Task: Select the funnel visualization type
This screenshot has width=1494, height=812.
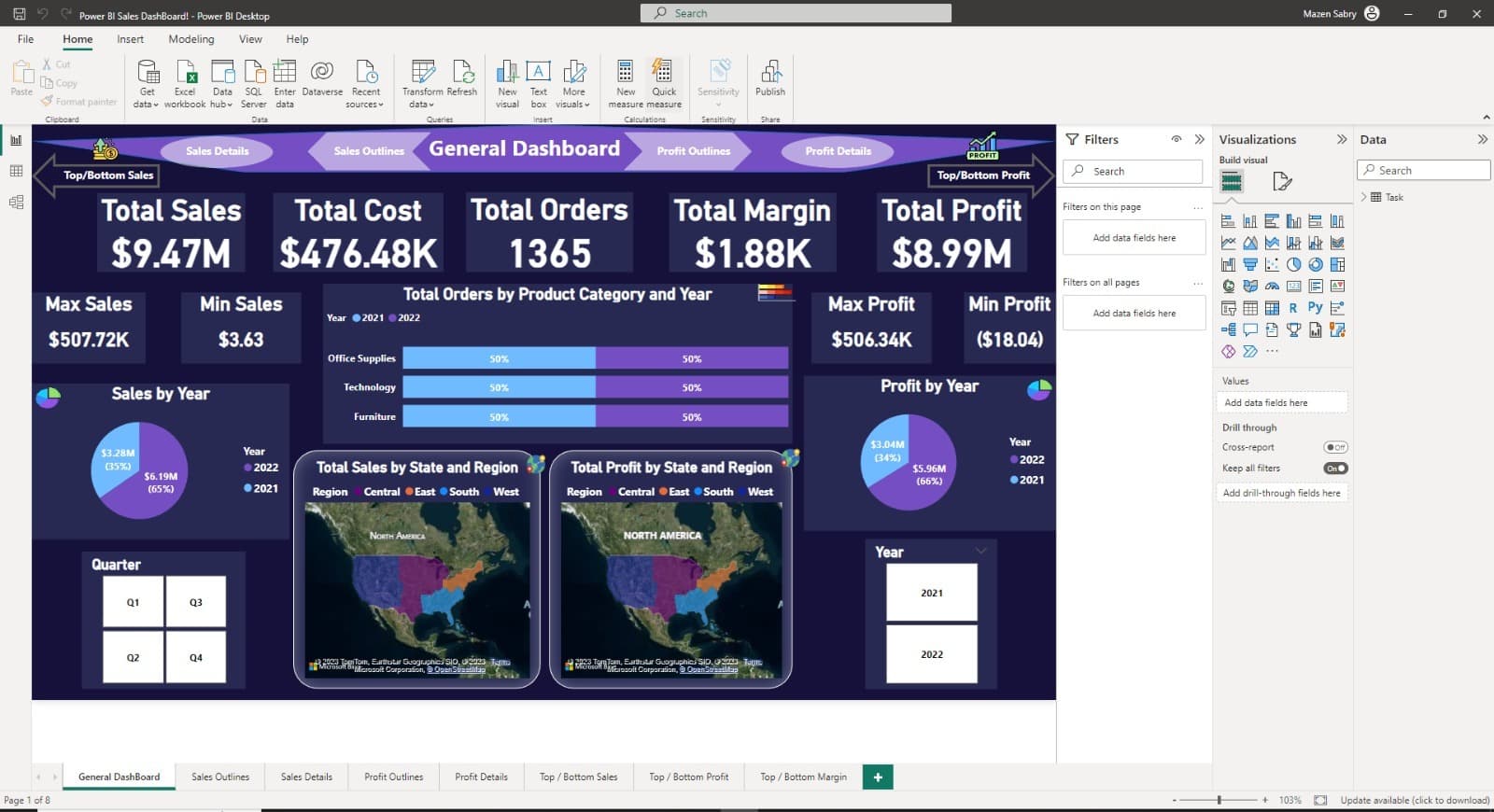Action: tap(1250, 264)
